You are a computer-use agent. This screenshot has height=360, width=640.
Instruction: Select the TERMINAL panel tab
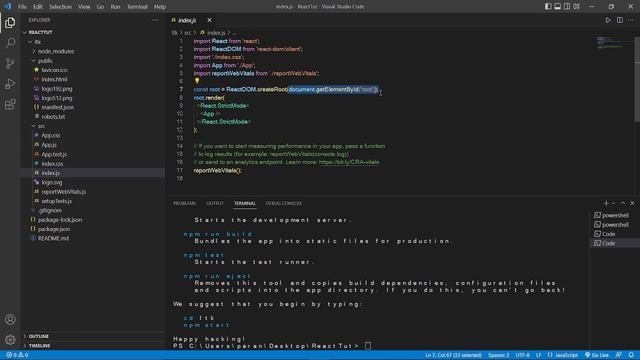tap(244, 203)
